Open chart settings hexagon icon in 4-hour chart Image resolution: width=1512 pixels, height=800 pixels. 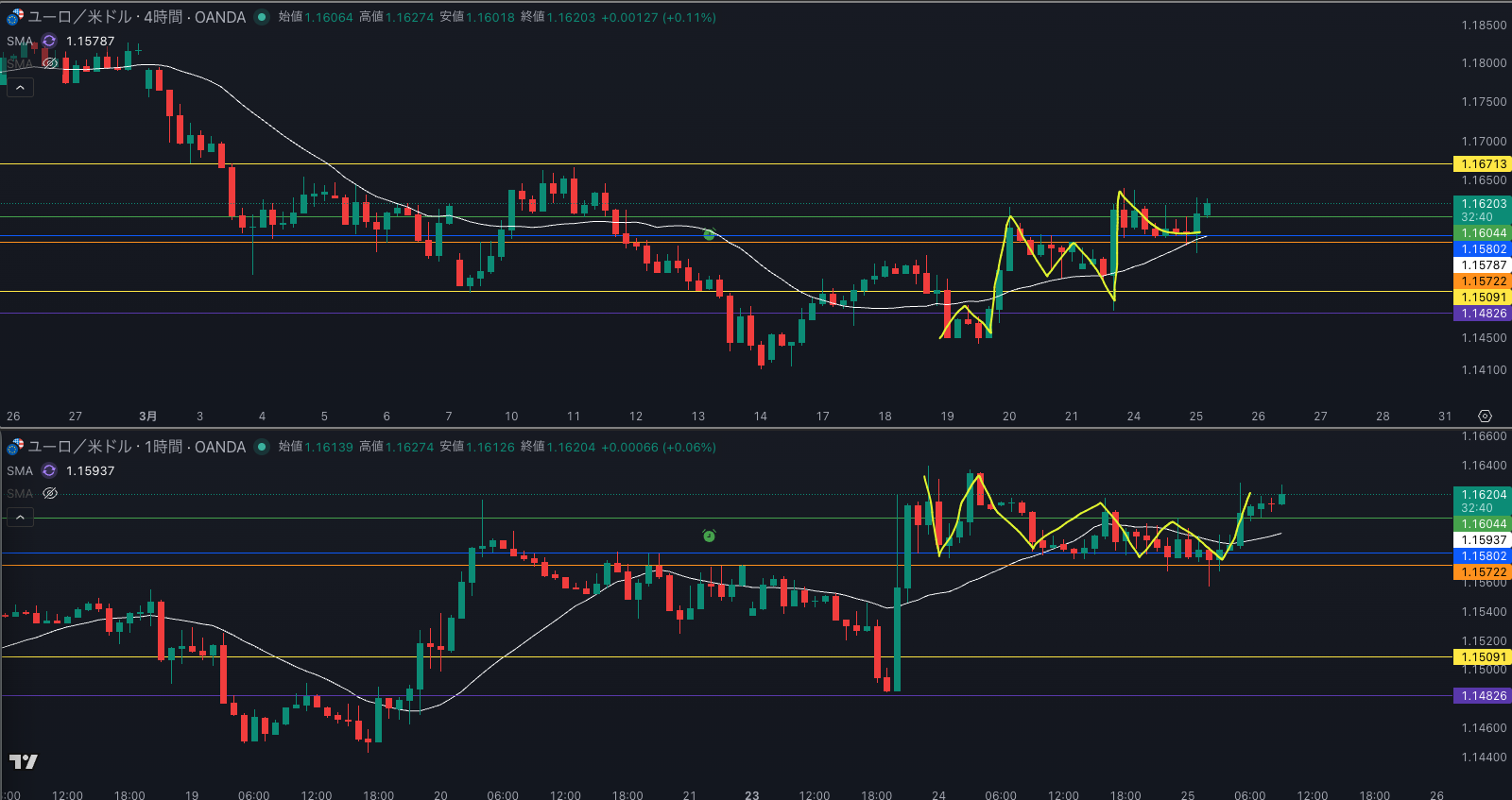coord(1485,417)
